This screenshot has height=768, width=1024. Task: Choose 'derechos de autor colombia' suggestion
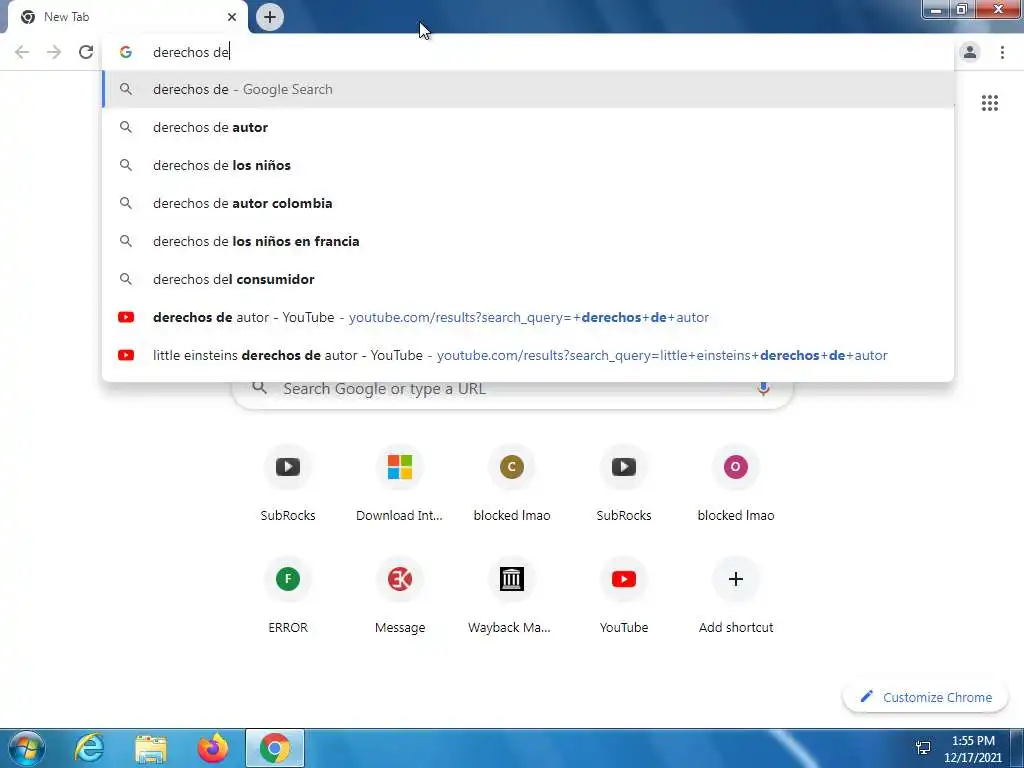[528, 203]
